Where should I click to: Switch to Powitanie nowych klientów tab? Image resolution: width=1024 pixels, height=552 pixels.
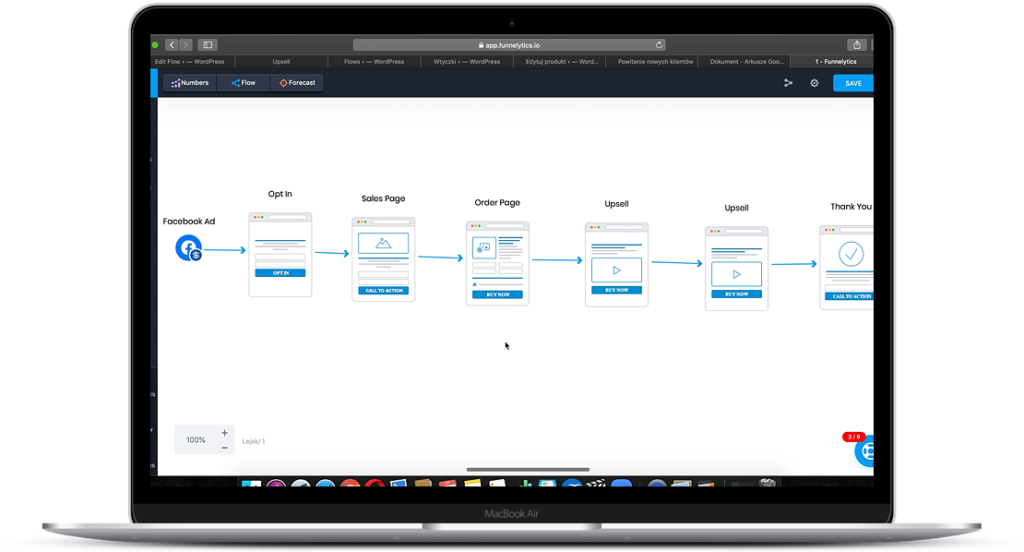pyautogui.click(x=653, y=61)
